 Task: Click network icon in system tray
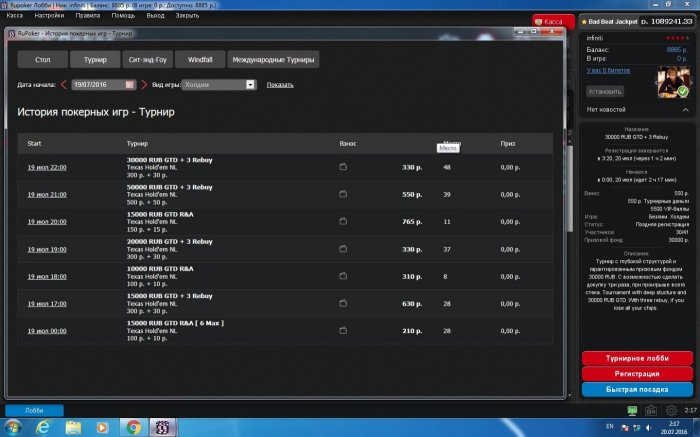click(637, 428)
